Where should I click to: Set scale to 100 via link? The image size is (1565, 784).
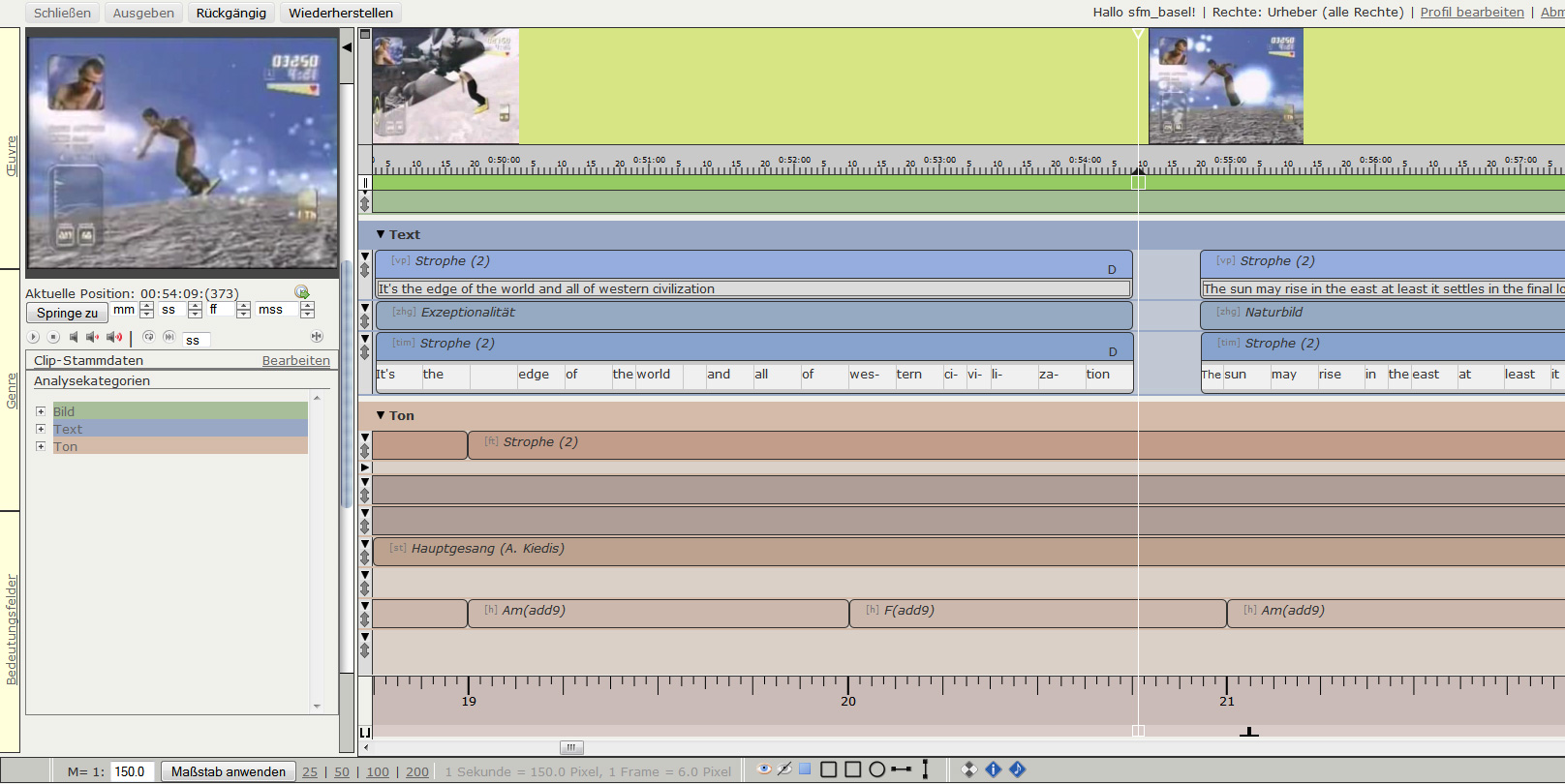coord(378,771)
